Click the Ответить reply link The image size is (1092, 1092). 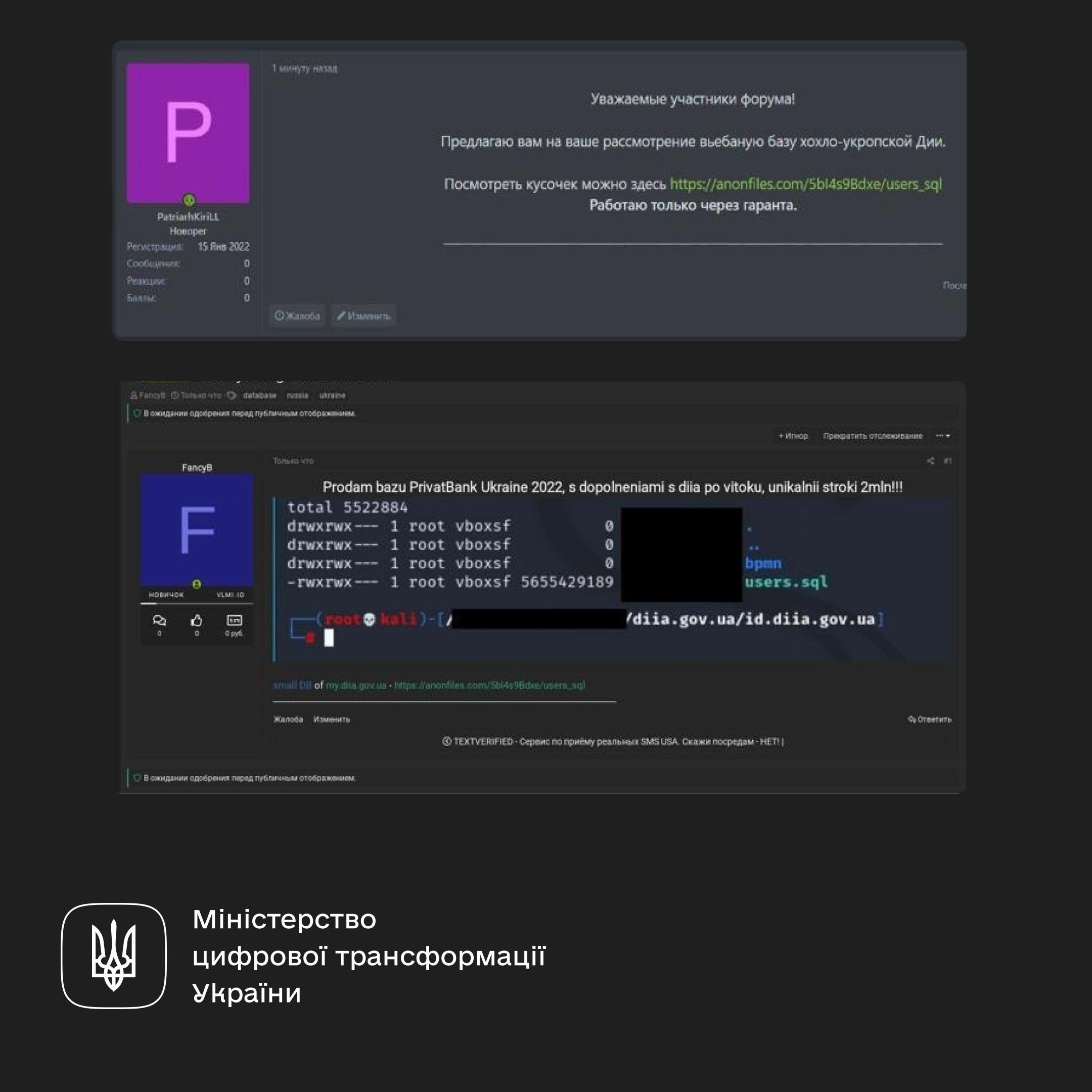point(930,719)
